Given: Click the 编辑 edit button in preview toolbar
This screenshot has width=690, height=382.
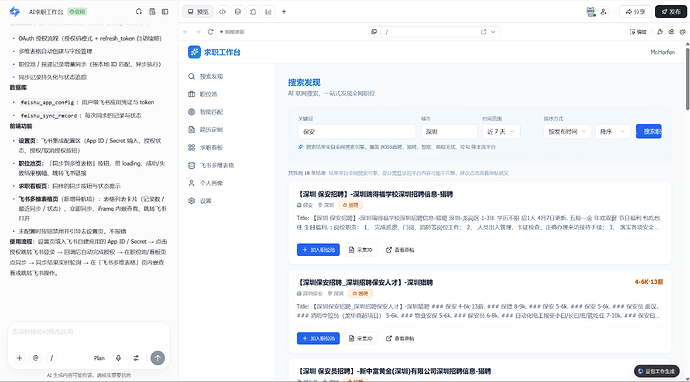Looking at the screenshot, I should coord(638,32).
